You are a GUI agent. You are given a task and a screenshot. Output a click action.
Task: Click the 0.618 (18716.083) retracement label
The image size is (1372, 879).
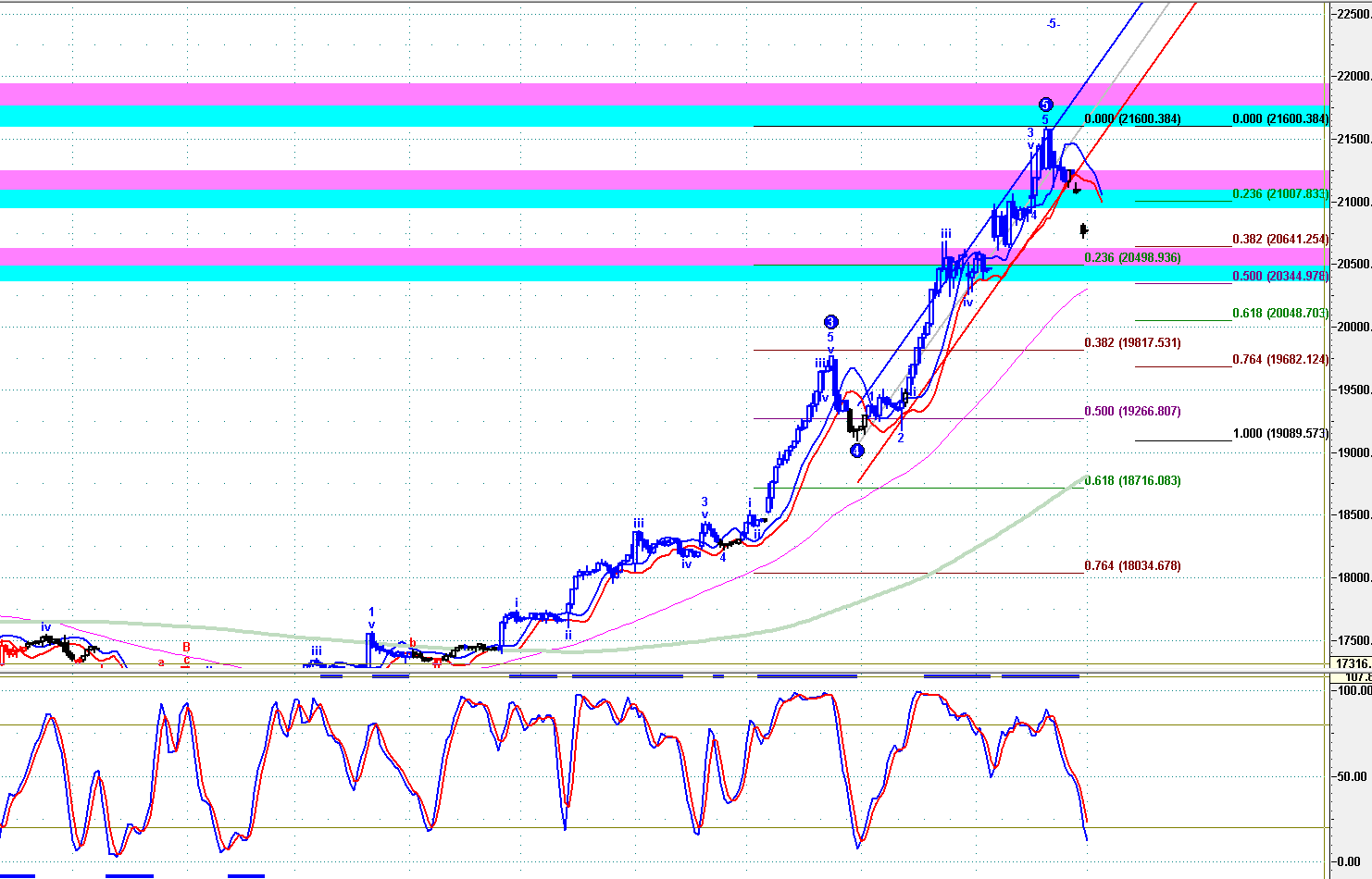tap(1132, 480)
